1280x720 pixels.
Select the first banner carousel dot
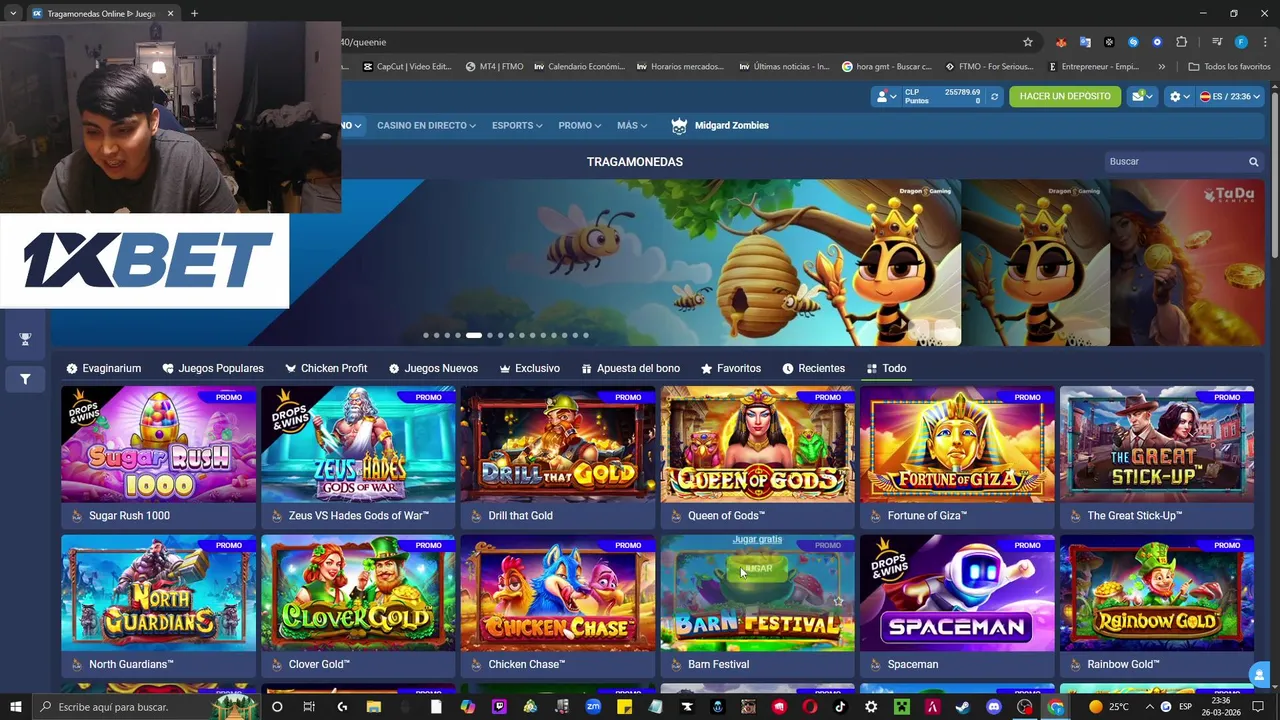point(426,336)
